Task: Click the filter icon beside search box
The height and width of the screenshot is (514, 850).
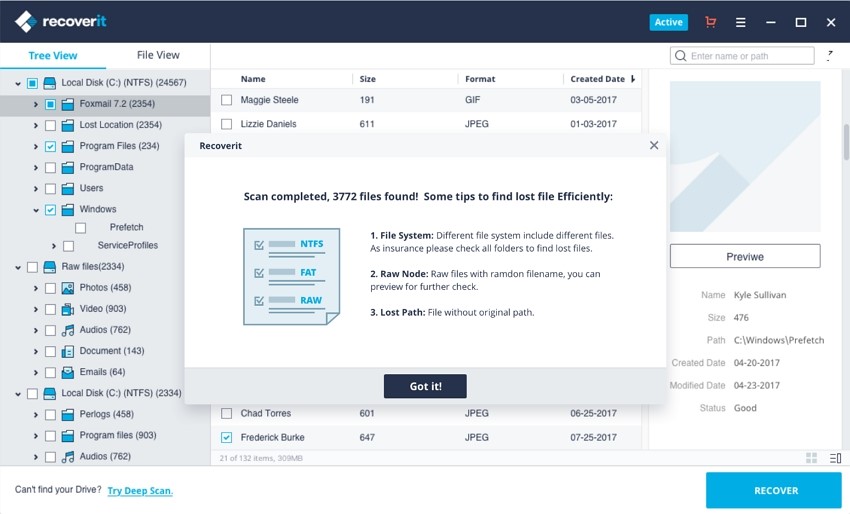Action: pyautogui.click(x=830, y=55)
